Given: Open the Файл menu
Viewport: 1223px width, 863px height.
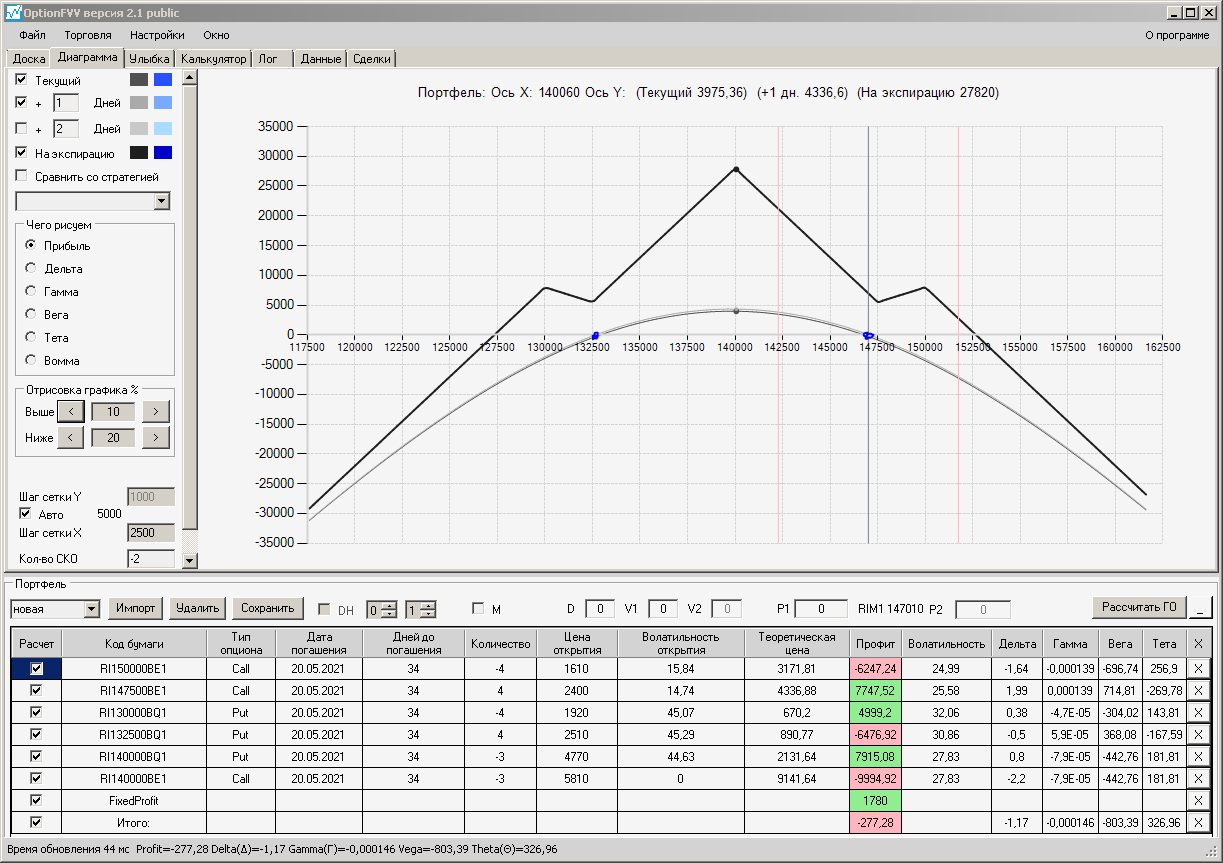Looking at the screenshot, I should pyautogui.click(x=33, y=35).
